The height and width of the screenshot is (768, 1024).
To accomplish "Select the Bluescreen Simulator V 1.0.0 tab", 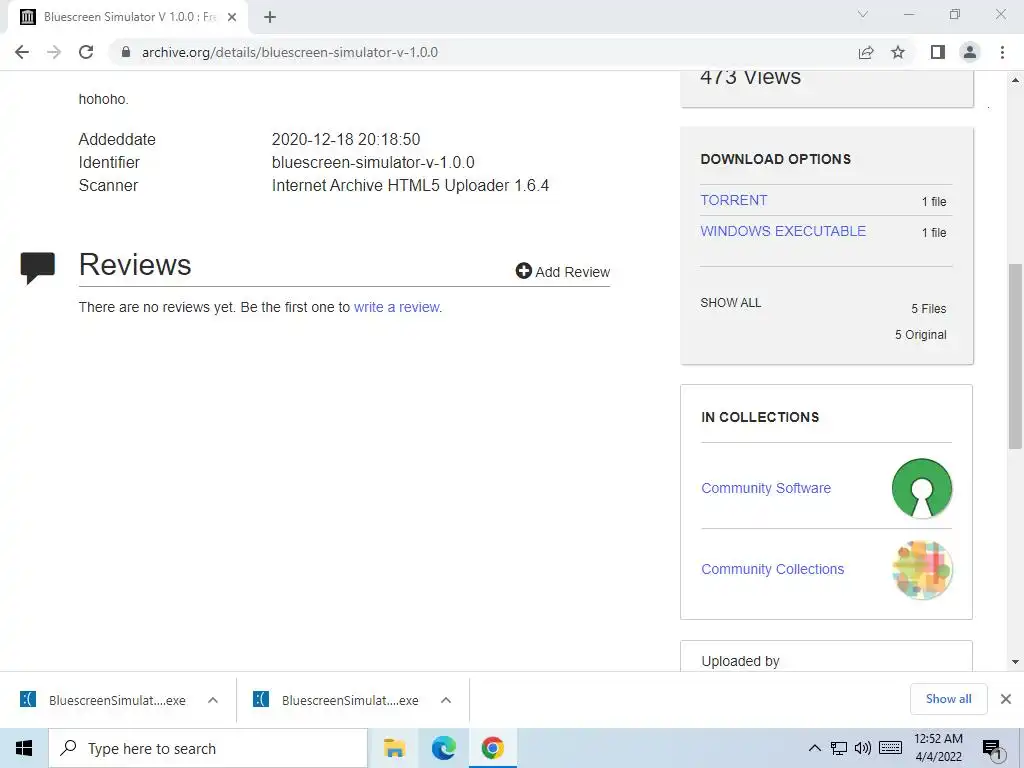I will click(x=128, y=17).
